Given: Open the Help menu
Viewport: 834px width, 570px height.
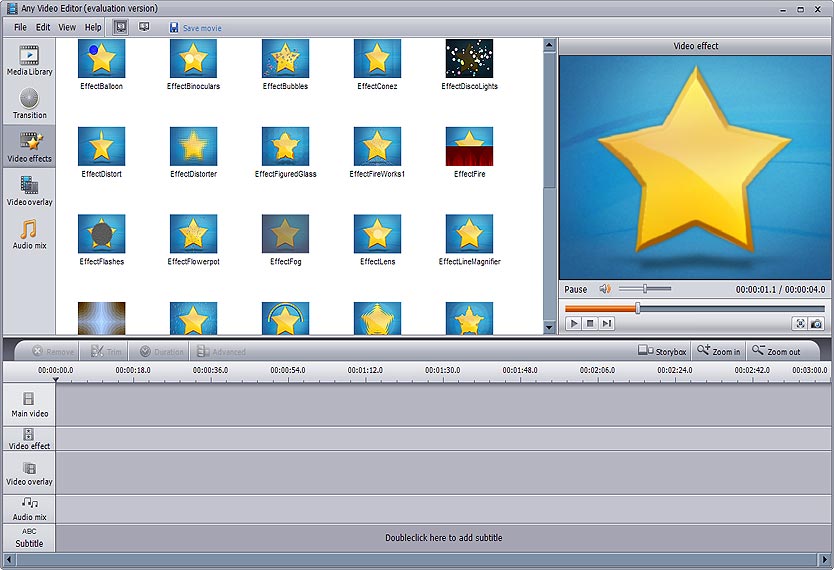Looking at the screenshot, I should (x=93, y=27).
